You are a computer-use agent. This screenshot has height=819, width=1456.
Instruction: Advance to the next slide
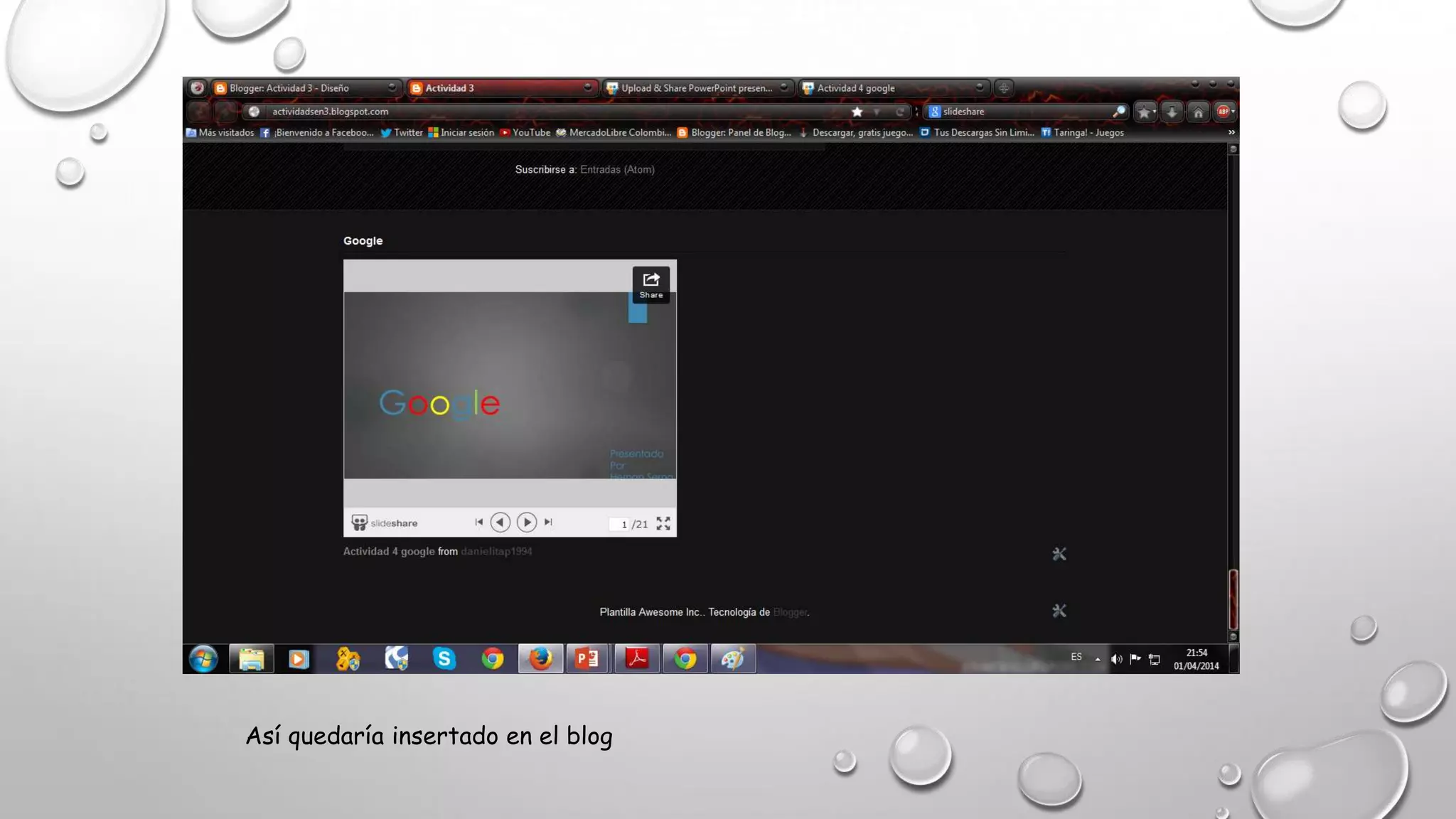pyautogui.click(x=527, y=523)
